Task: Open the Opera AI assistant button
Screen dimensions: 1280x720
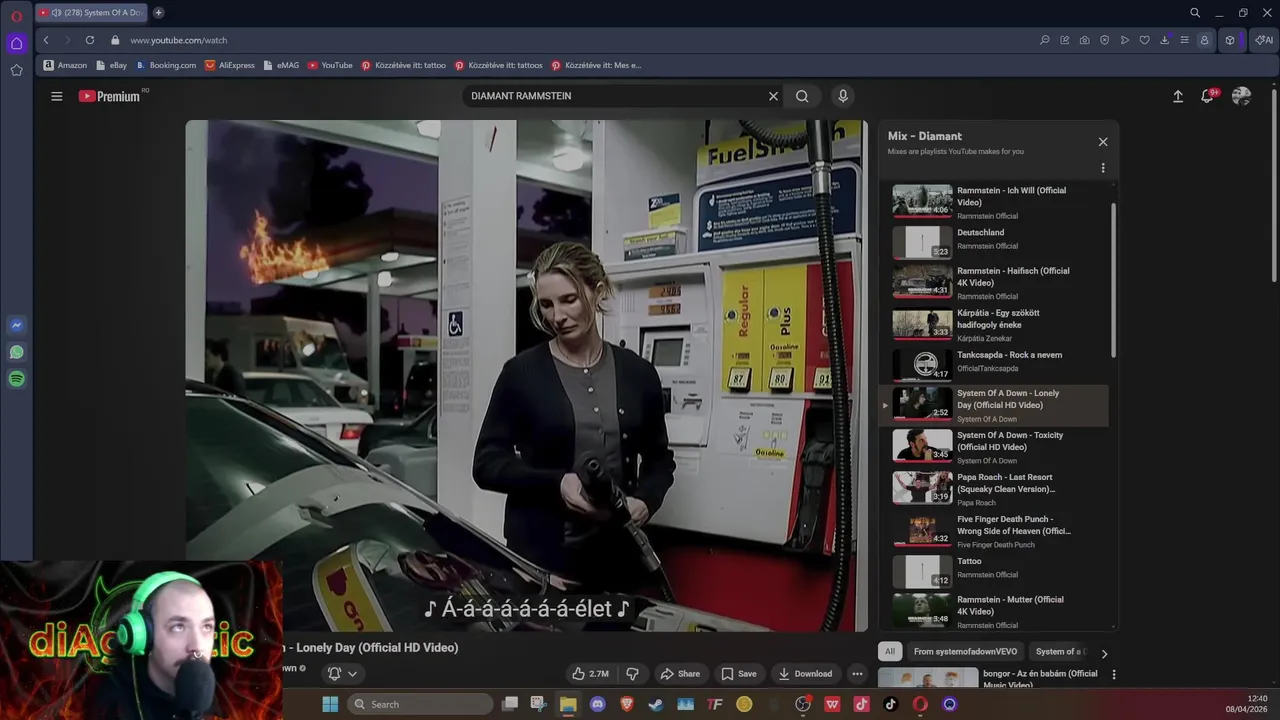Action: pyautogui.click(x=1264, y=40)
